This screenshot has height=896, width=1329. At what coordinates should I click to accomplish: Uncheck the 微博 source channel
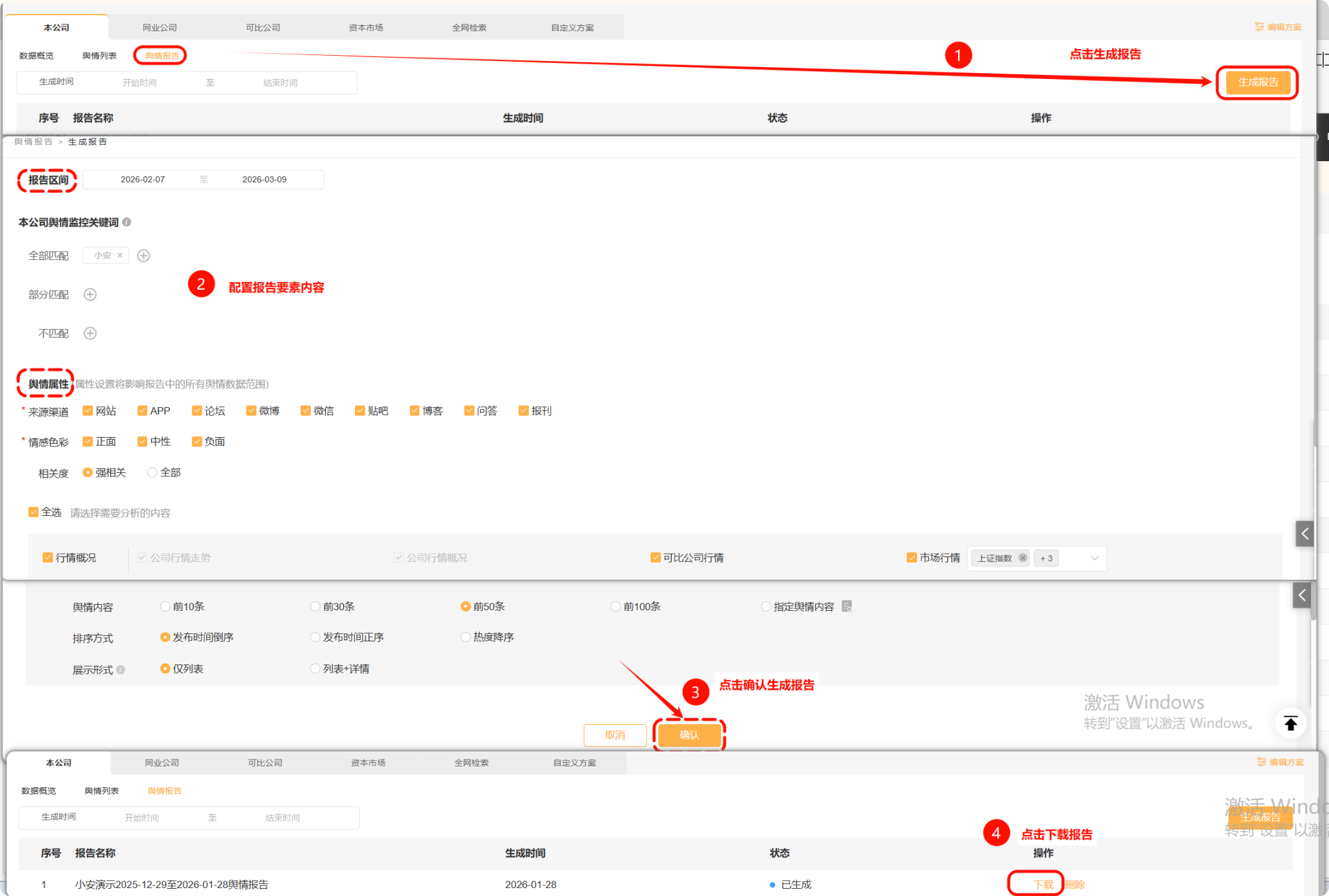point(251,411)
